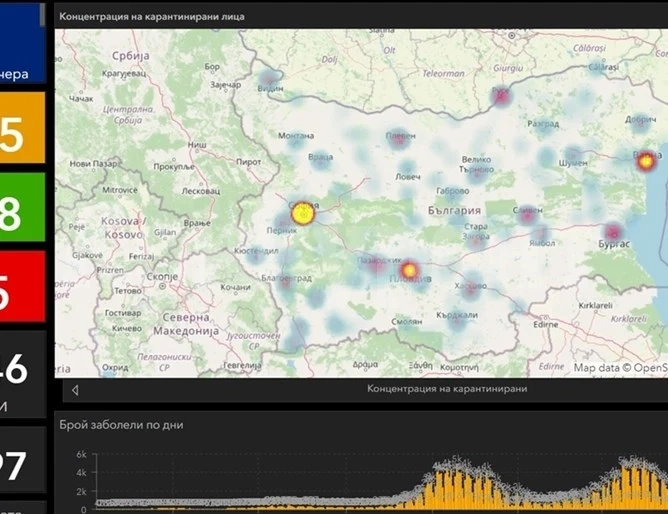Click the Разград city label

(543, 124)
